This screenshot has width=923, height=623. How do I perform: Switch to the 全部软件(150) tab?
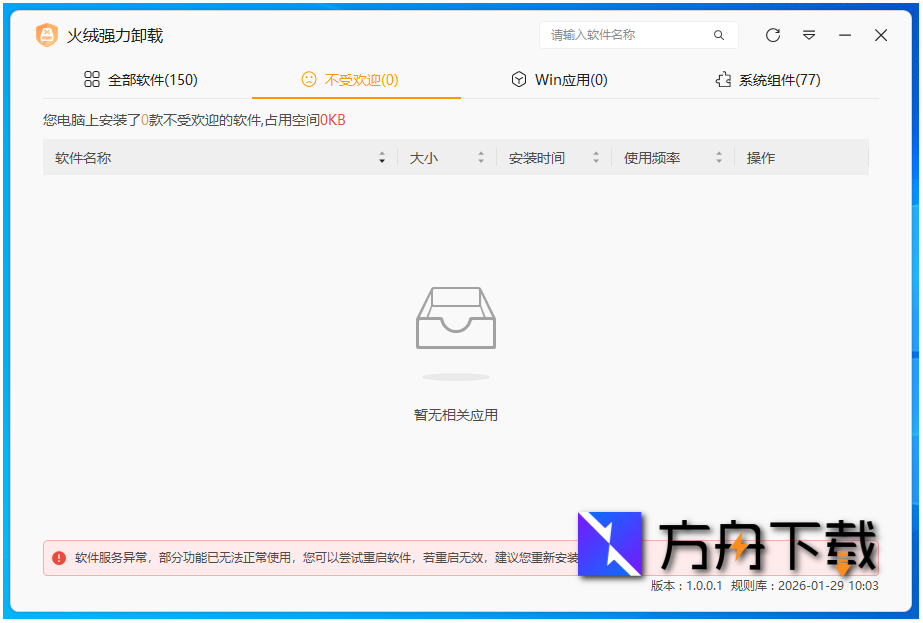pyautogui.click(x=152, y=79)
